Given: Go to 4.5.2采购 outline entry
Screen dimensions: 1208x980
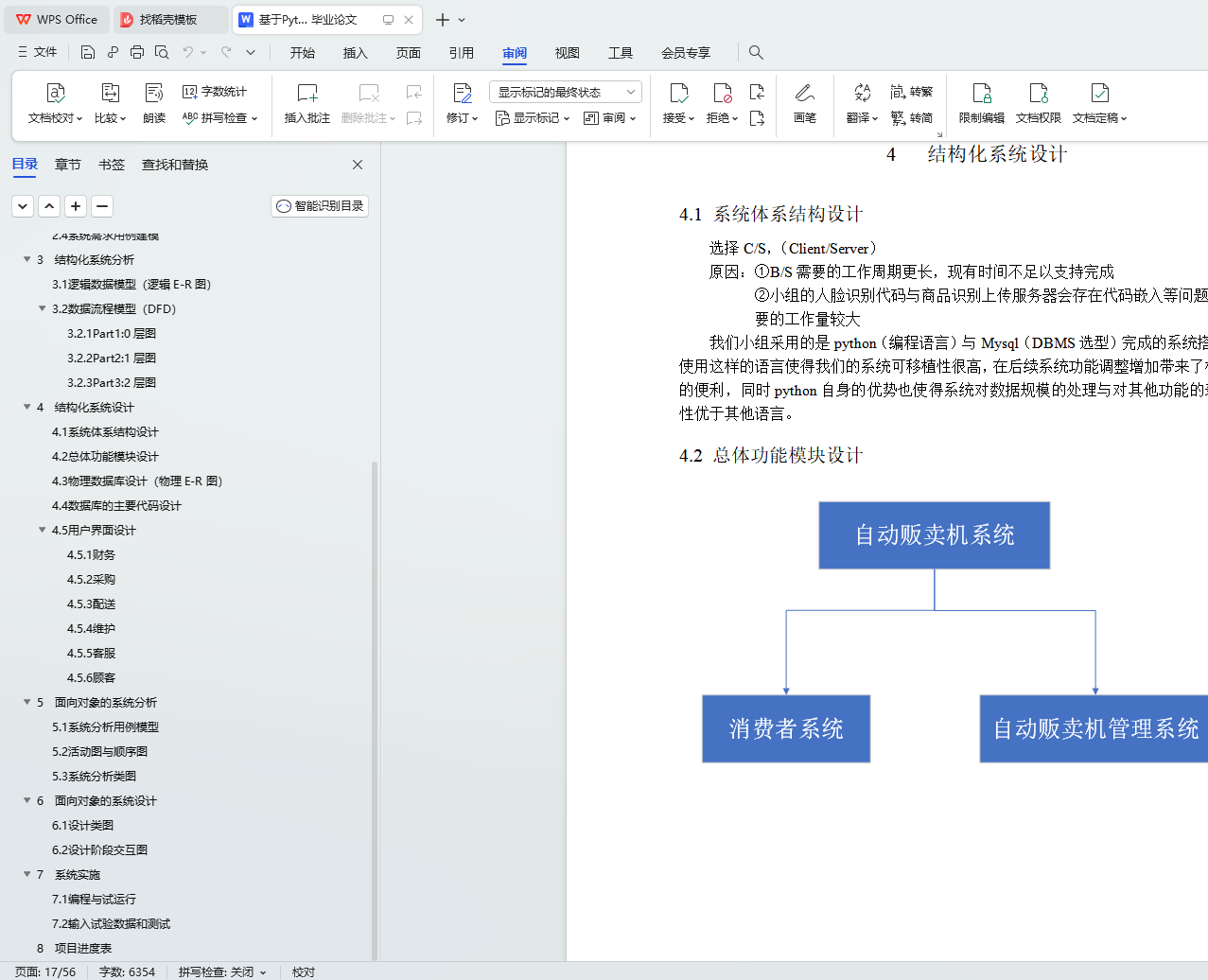Looking at the screenshot, I should (x=91, y=579).
